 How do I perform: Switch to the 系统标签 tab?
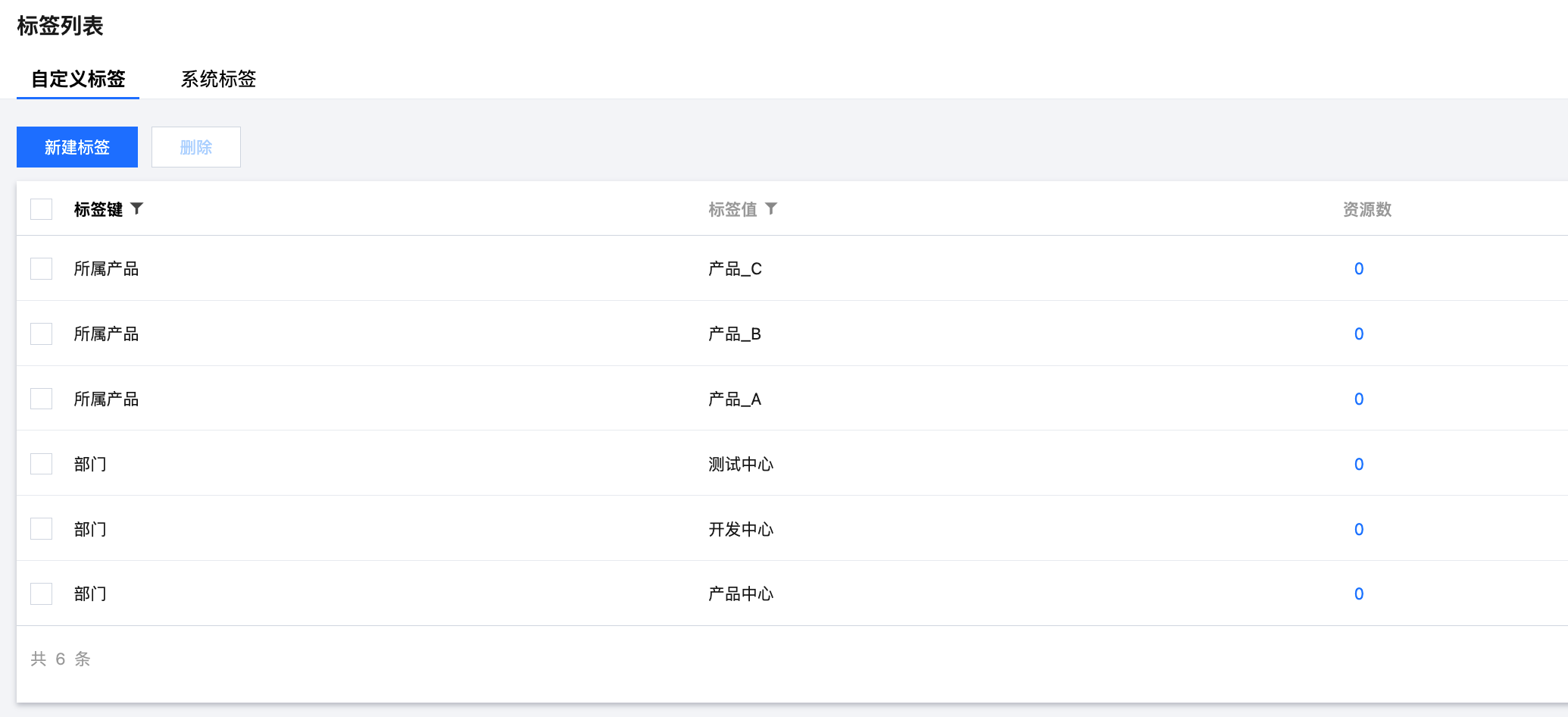(218, 79)
